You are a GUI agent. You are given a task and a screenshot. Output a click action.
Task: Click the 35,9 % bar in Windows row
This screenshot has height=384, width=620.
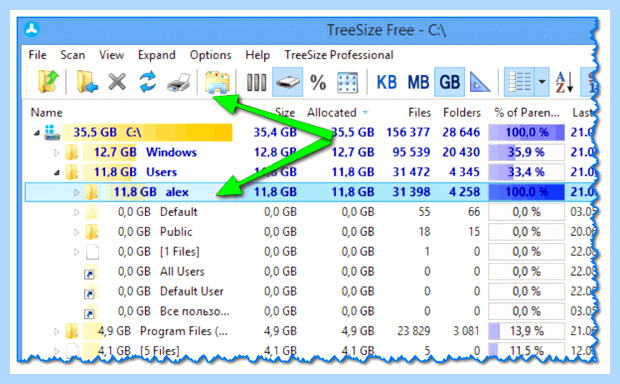tap(526, 152)
